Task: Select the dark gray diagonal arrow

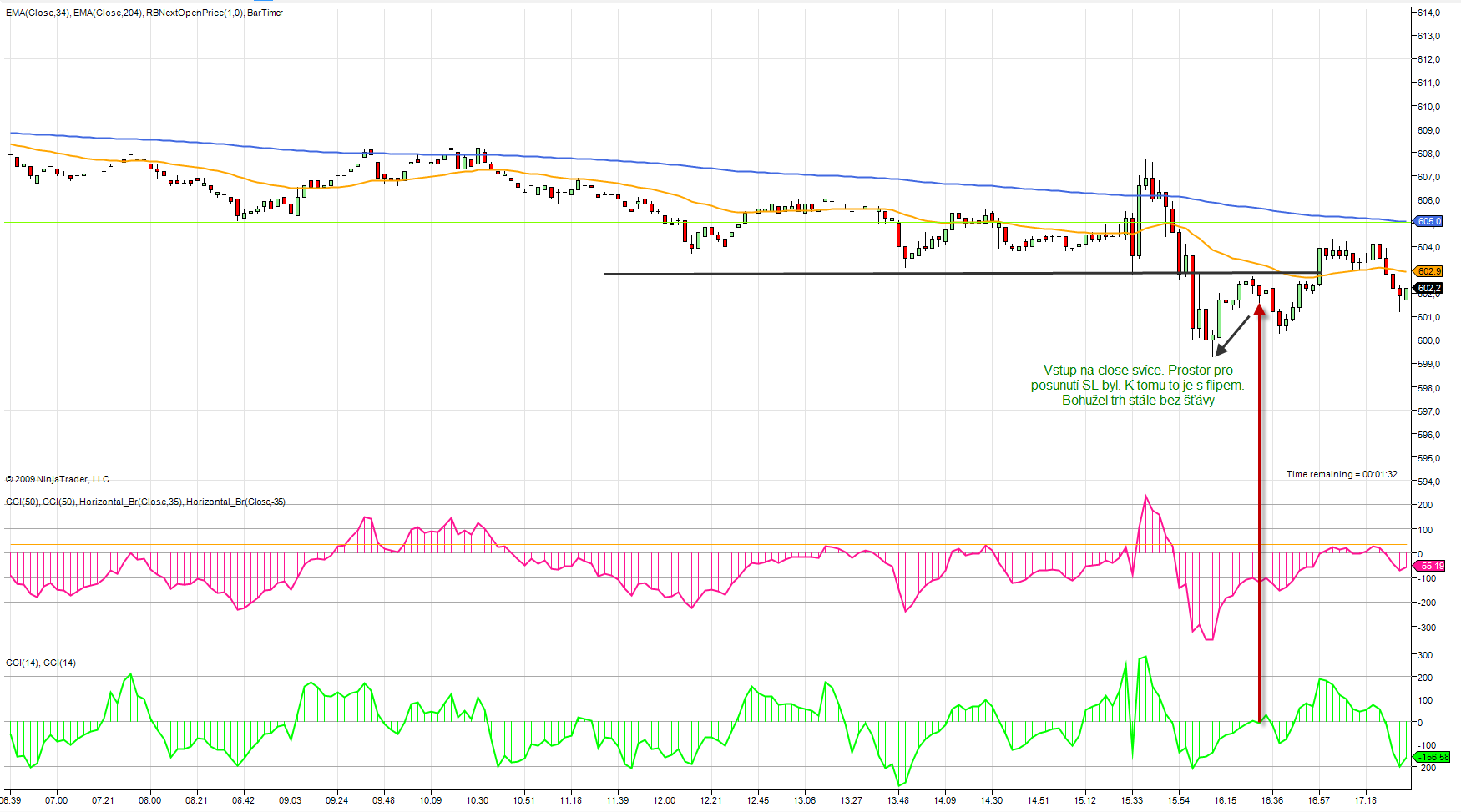Action: [x=1232, y=335]
